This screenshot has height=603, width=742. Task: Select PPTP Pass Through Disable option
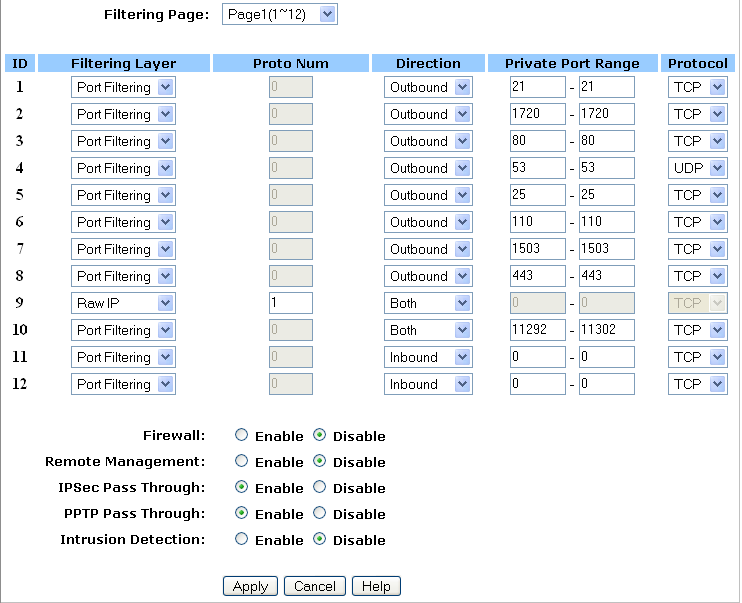click(x=319, y=513)
